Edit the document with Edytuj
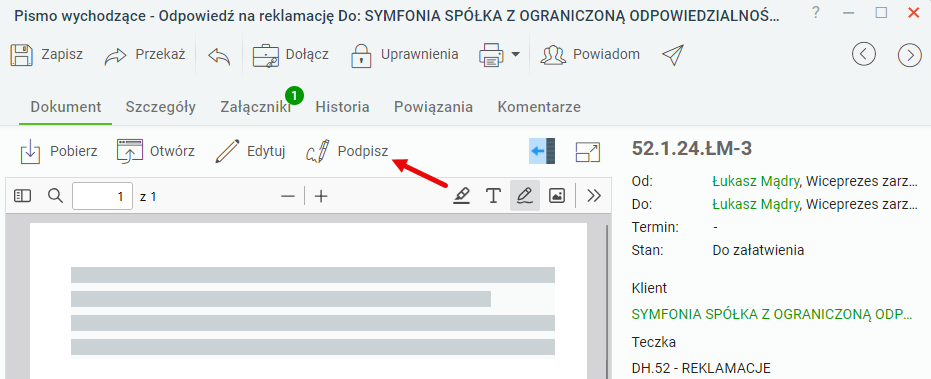Image resolution: width=931 pixels, height=379 pixels. coord(250,151)
